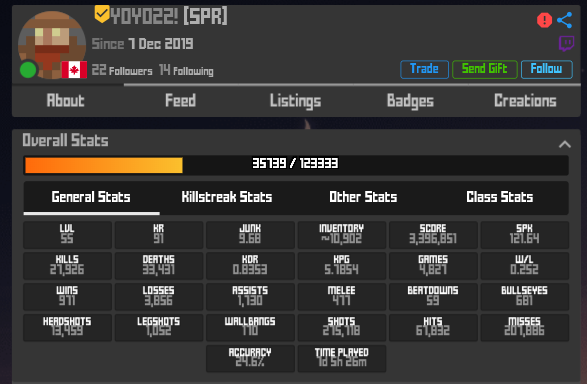587x384 pixels.
Task: Click the Since 7 Dec 2019 text
Action: click(x=143, y=44)
